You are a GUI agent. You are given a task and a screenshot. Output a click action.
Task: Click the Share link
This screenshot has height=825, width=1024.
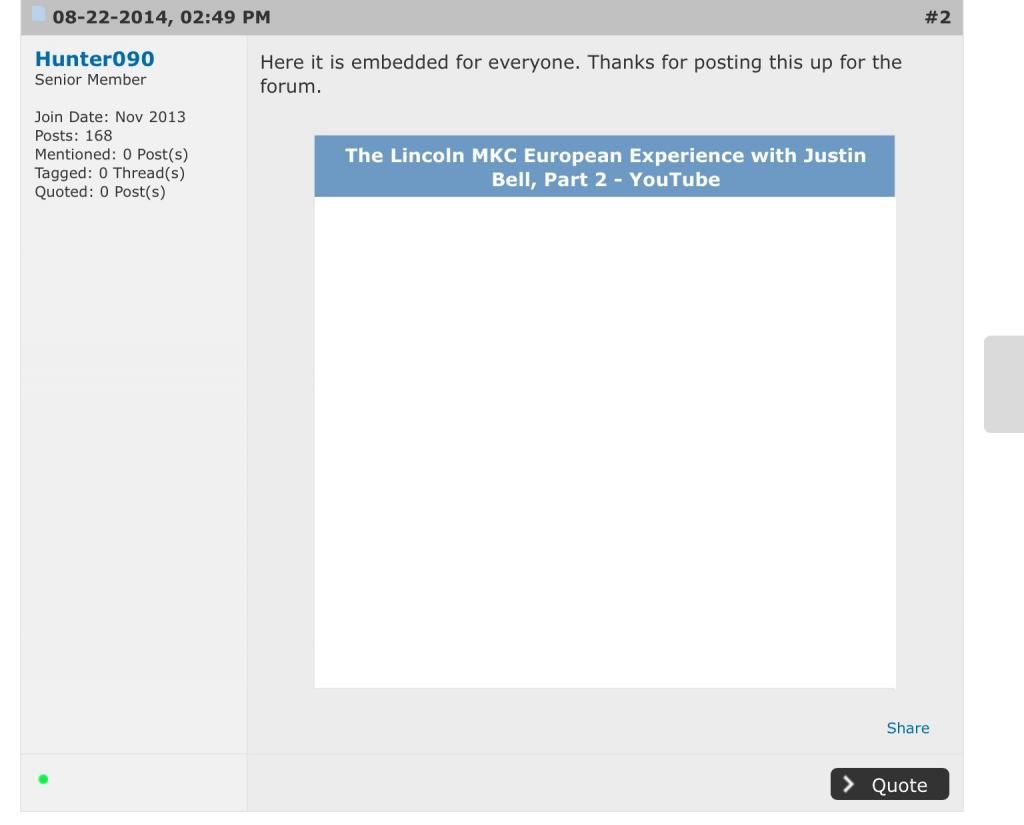[908, 728]
